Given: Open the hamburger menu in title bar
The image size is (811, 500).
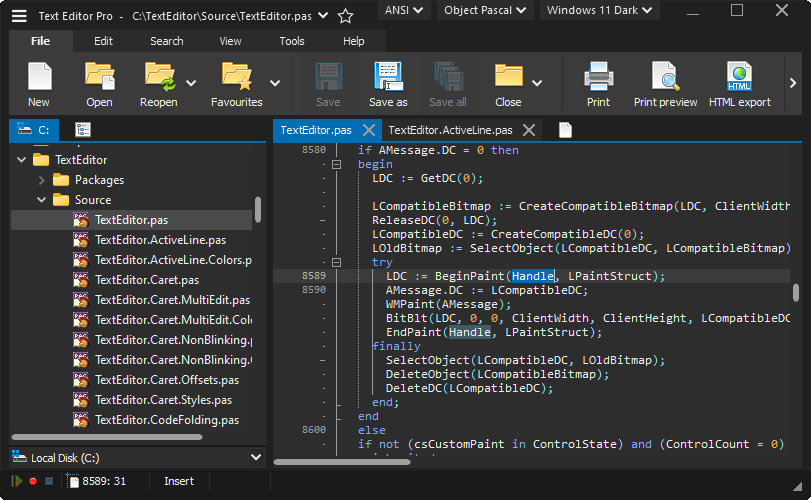Looking at the screenshot, I should 19,16.
